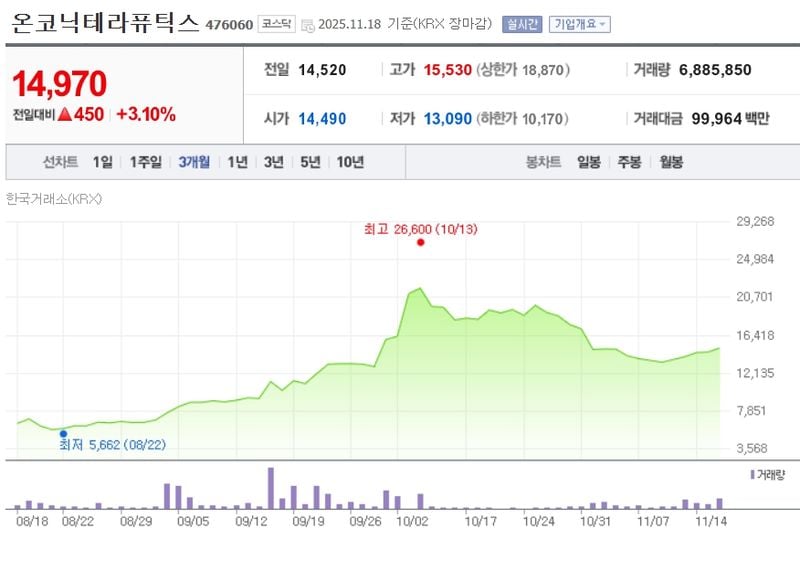The height and width of the screenshot is (584, 800).
Task: Select 주봉 weekly candle mode
Action: (629, 162)
